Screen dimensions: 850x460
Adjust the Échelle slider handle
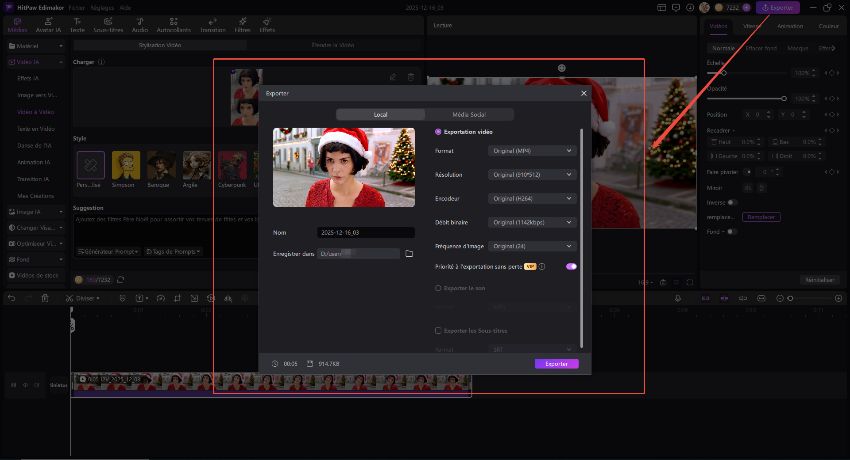723,73
